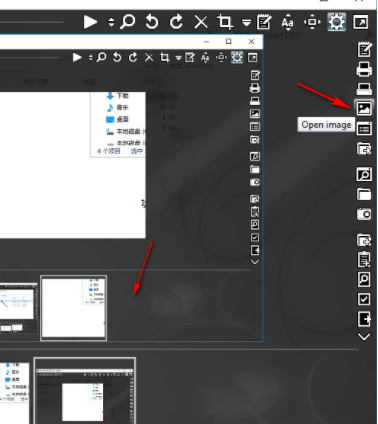Click the scanner icon in the main sidebar
Viewport: 378px width, 424px height.
click(x=364, y=89)
